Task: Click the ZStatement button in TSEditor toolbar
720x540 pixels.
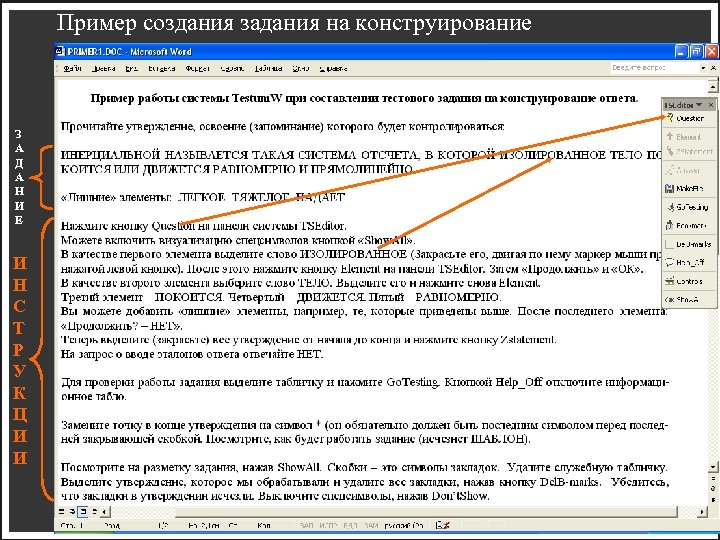Action: (x=690, y=151)
